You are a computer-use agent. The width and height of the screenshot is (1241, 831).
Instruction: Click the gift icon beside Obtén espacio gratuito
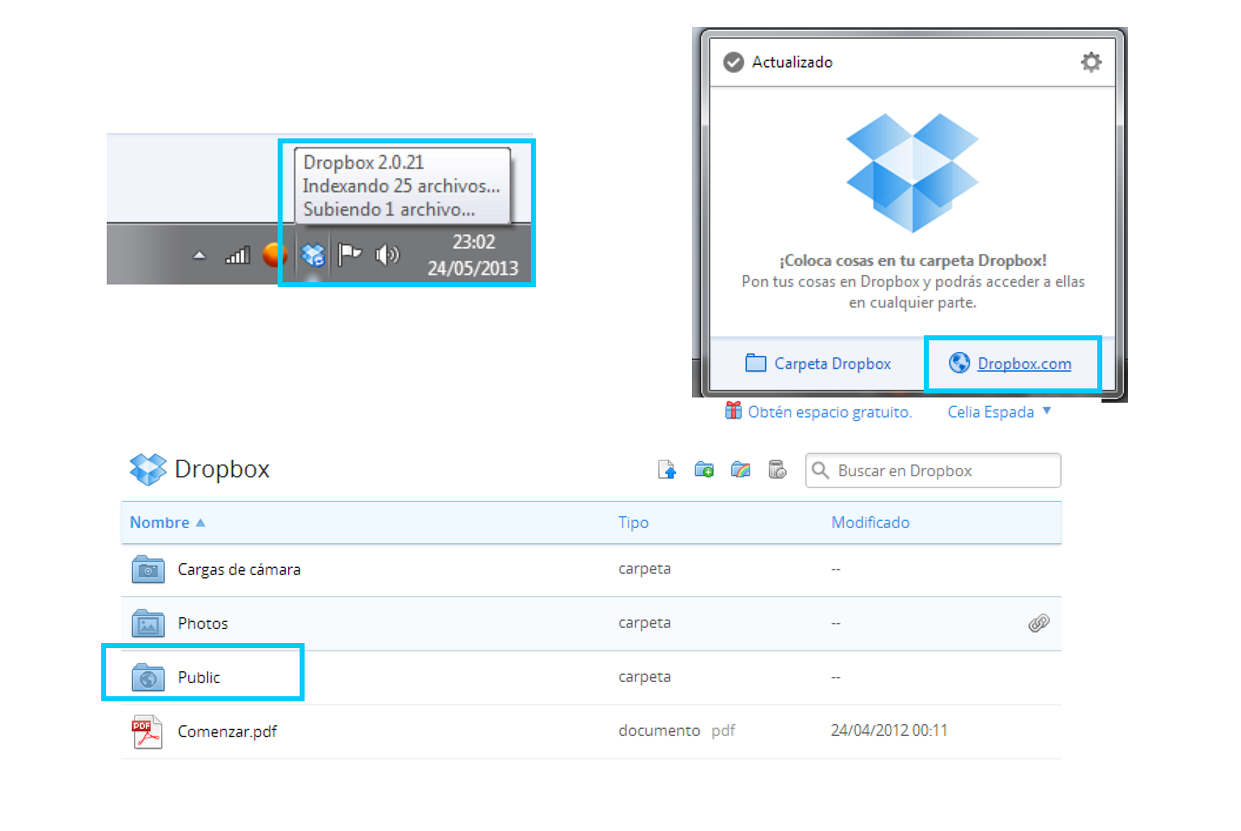(x=734, y=410)
